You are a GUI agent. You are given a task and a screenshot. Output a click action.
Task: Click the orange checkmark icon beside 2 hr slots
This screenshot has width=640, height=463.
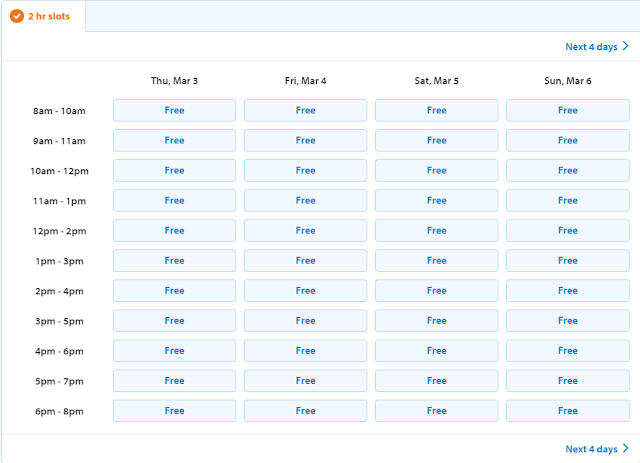click(17, 16)
